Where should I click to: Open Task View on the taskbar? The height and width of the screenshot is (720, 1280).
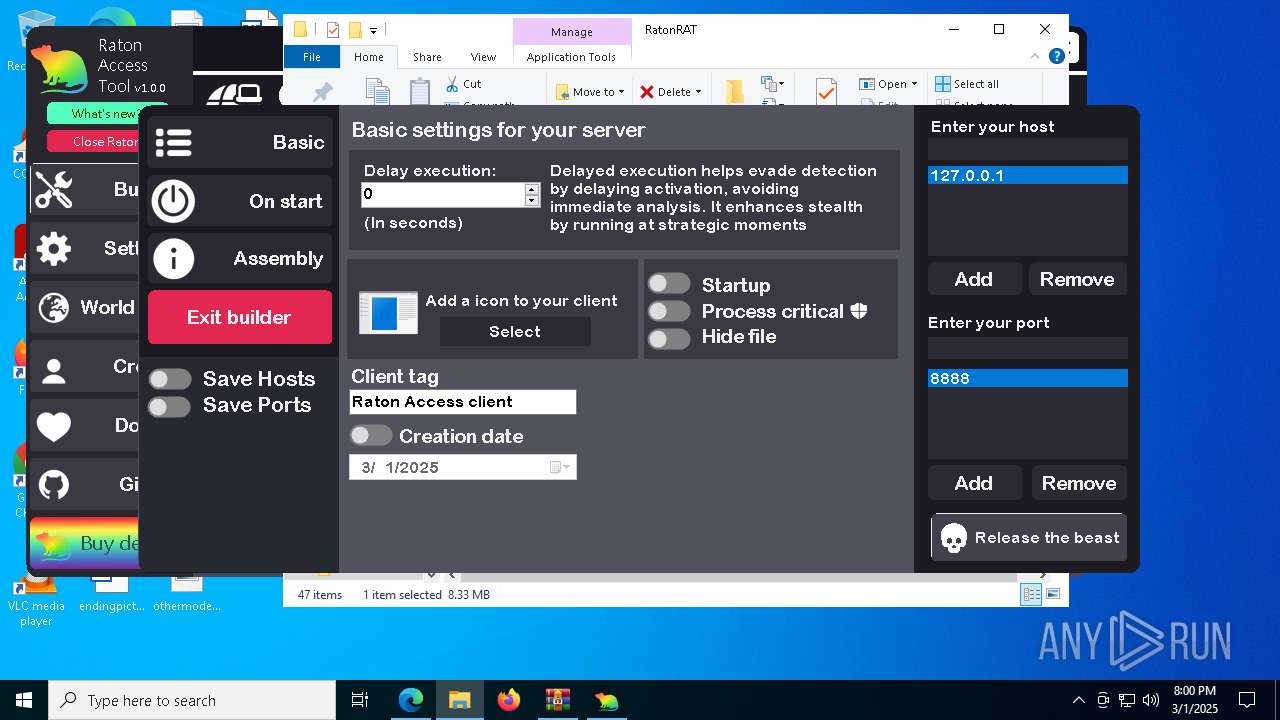(360, 700)
